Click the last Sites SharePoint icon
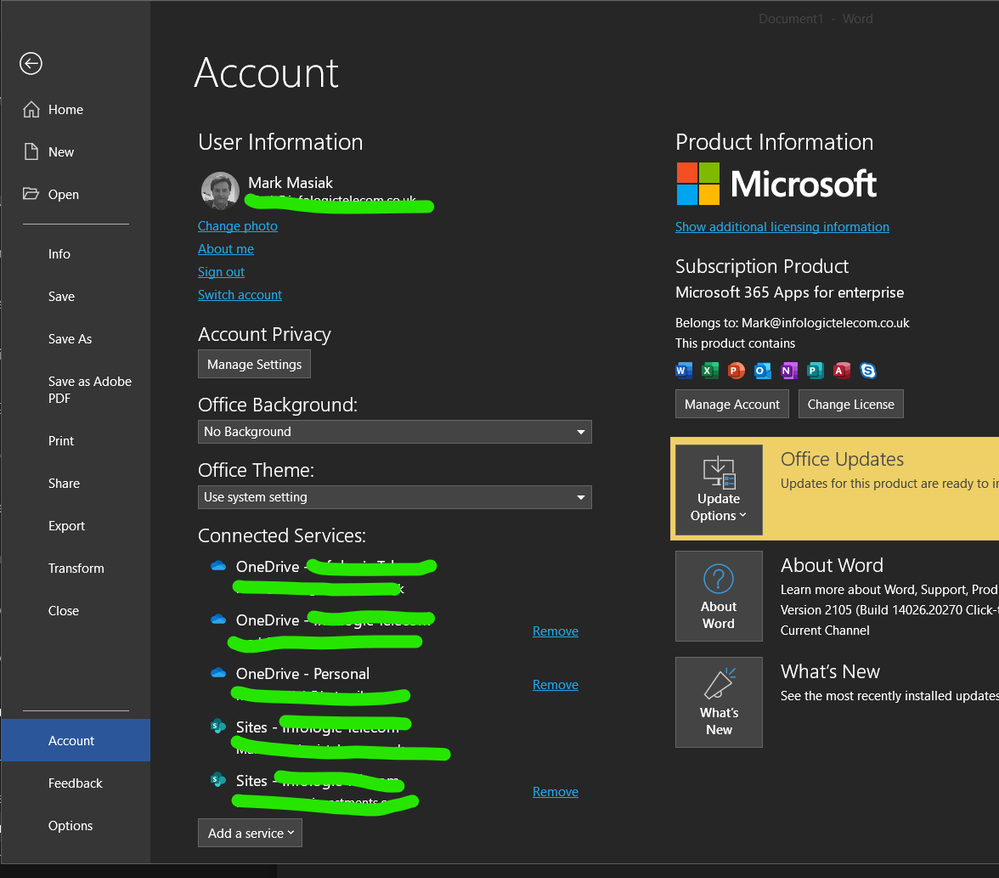This screenshot has height=878, width=999. 219,779
